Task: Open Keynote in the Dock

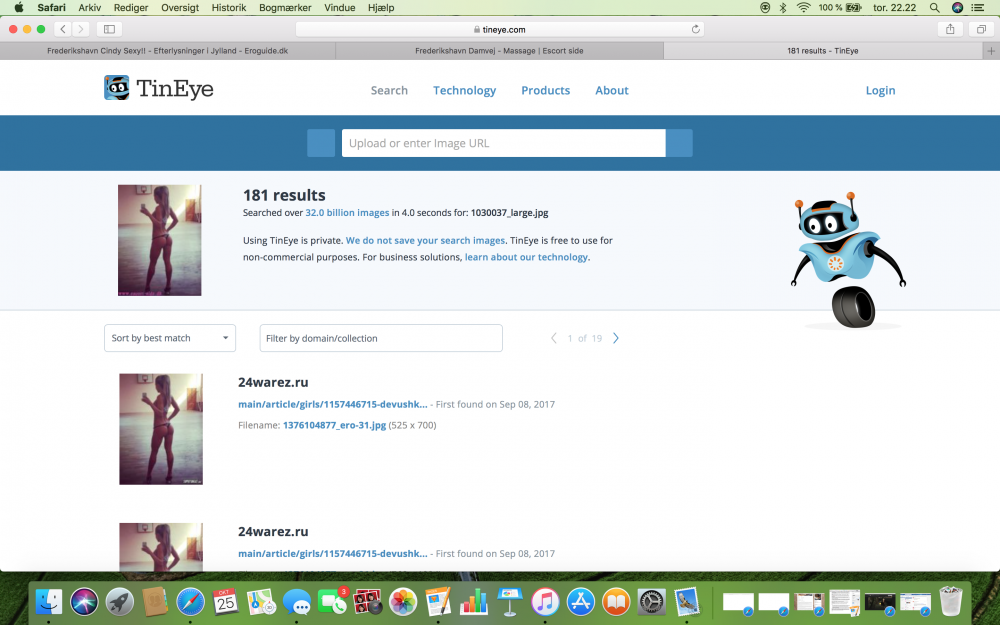Action: [x=510, y=601]
